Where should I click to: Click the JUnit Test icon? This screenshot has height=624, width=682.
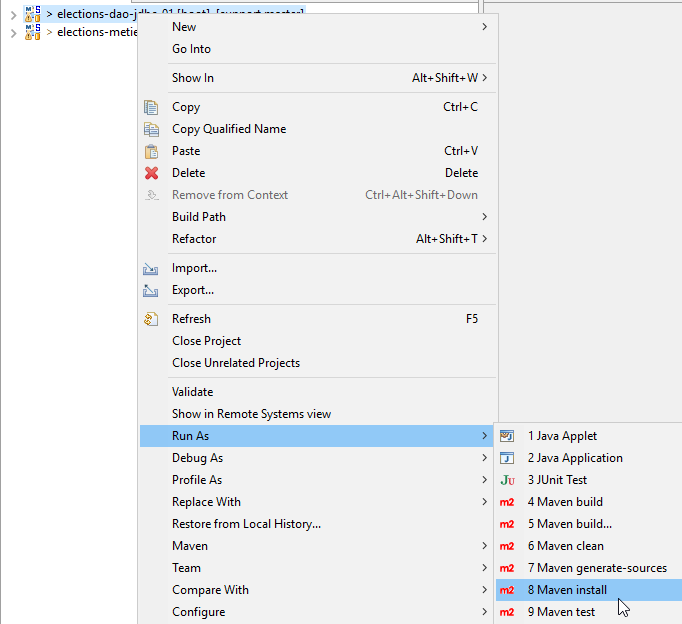[507, 480]
